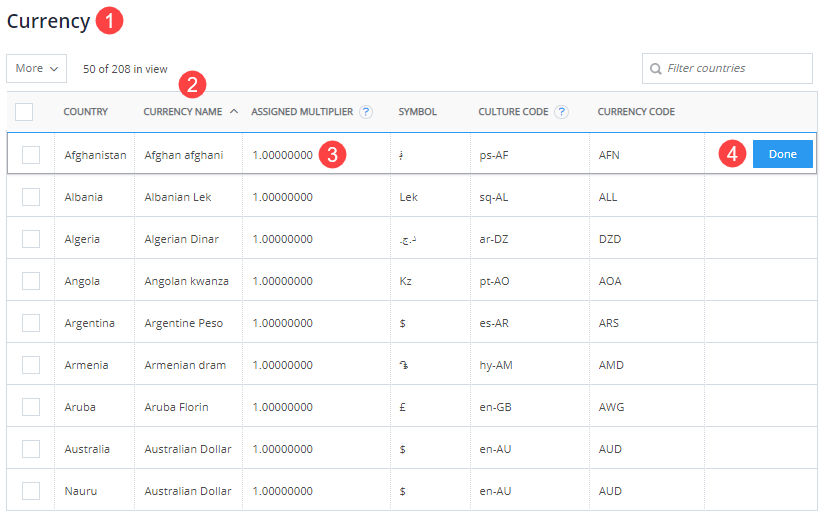Click the sq-AL culture code
822x511 pixels.
[493, 197]
